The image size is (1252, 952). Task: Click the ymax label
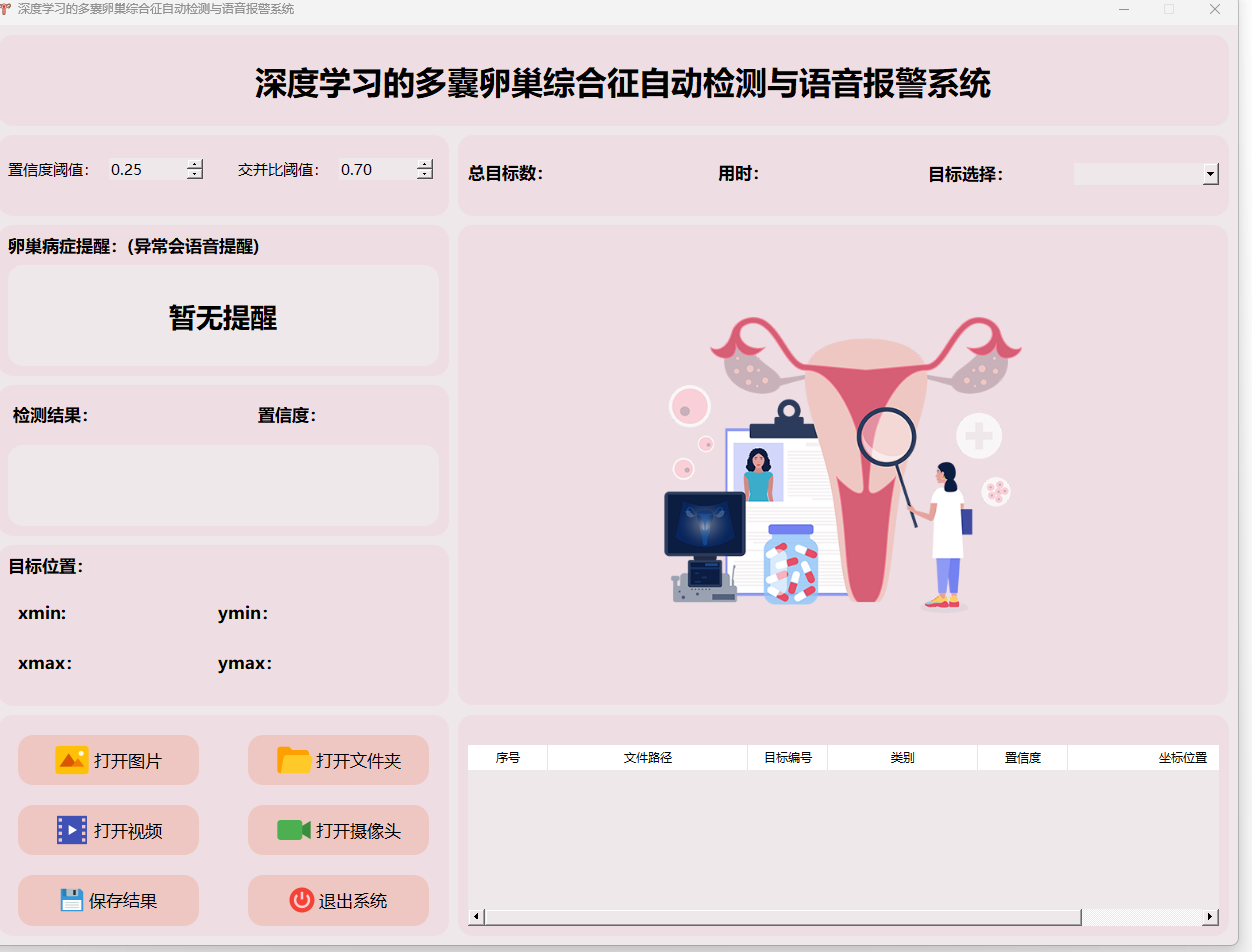(245, 664)
